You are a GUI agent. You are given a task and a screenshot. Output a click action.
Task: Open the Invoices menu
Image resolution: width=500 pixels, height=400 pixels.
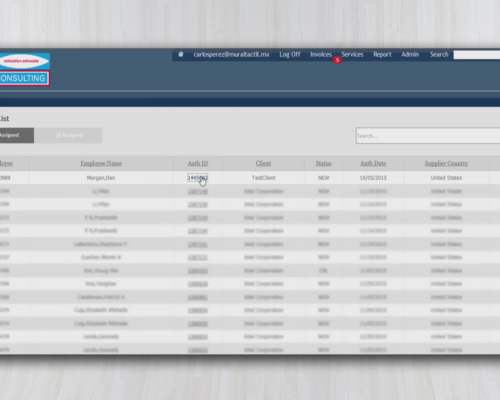[x=321, y=54]
